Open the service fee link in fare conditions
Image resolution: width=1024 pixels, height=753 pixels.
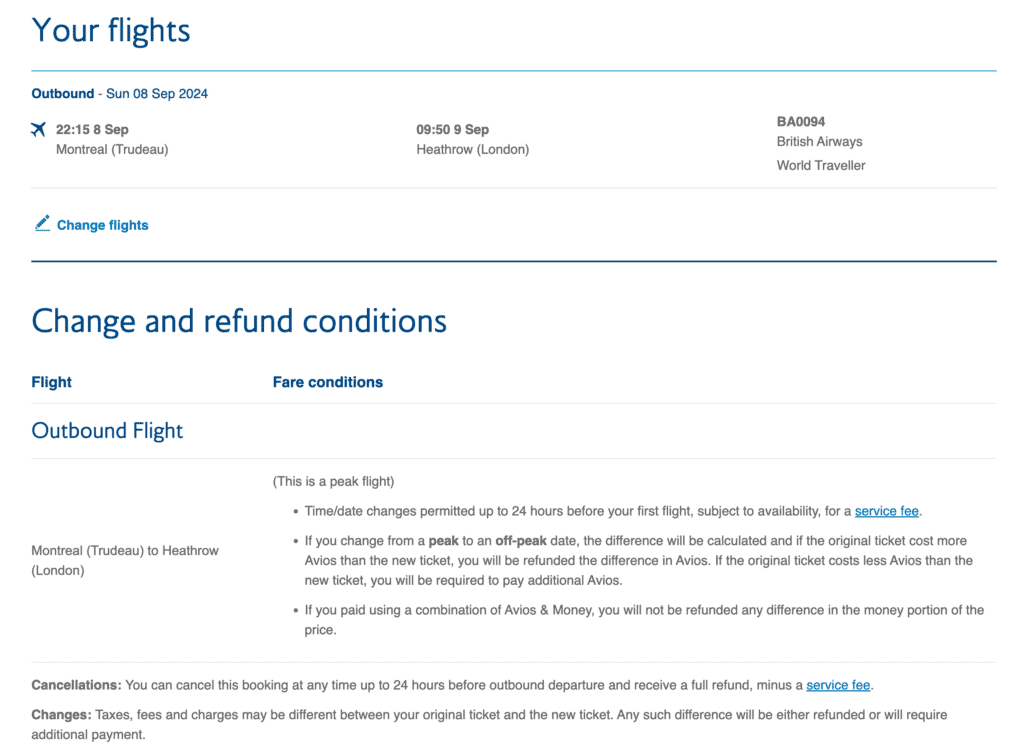(887, 510)
